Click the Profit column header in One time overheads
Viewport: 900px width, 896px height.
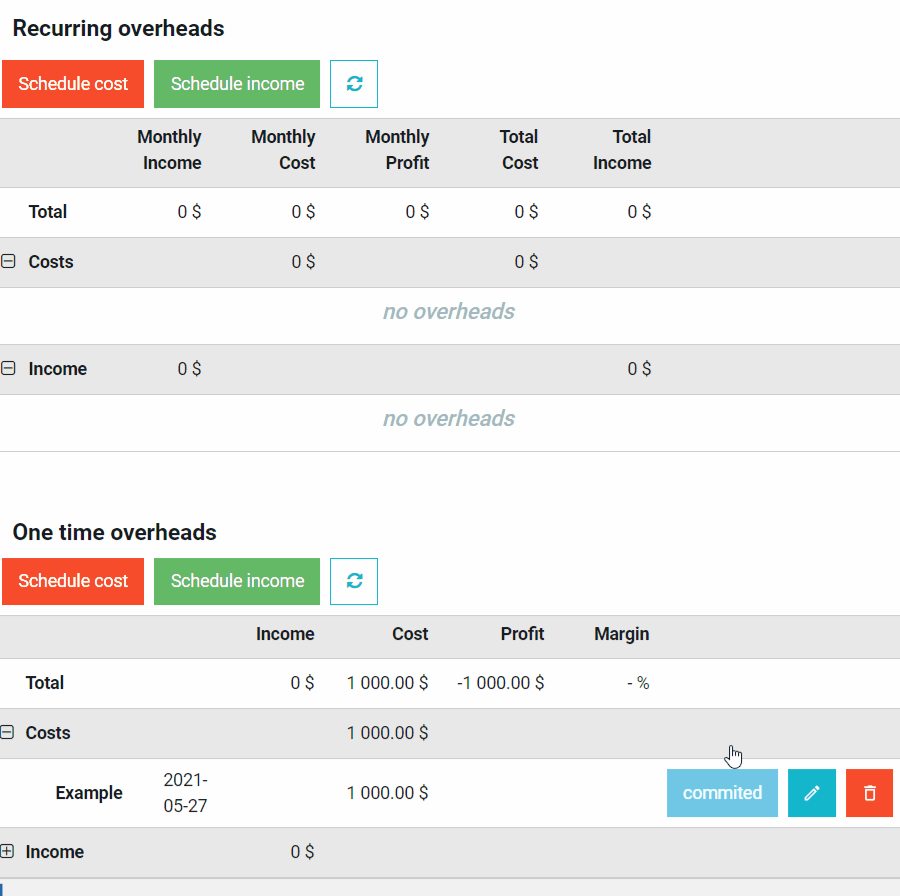522,634
